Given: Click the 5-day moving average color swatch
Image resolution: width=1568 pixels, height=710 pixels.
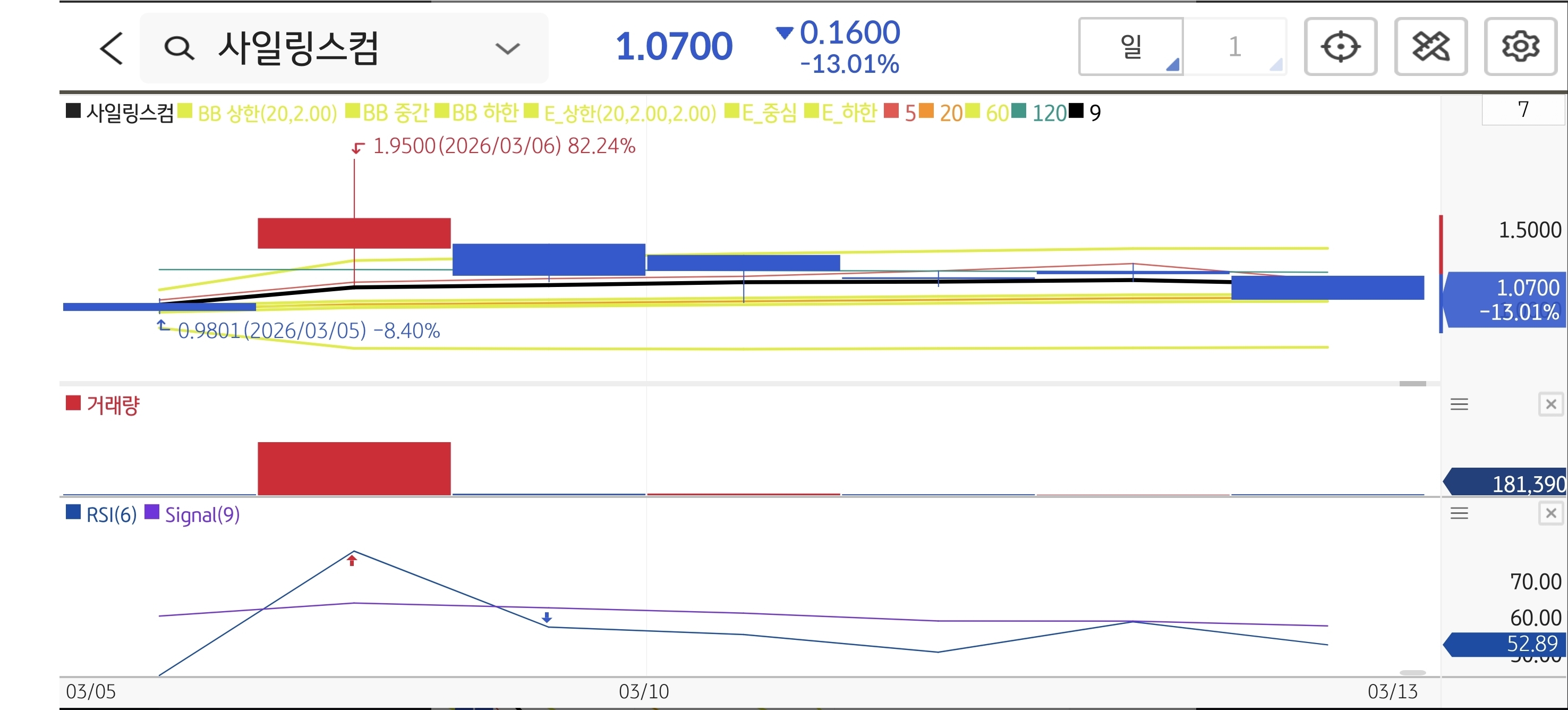Looking at the screenshot, I should click(891, 112).
